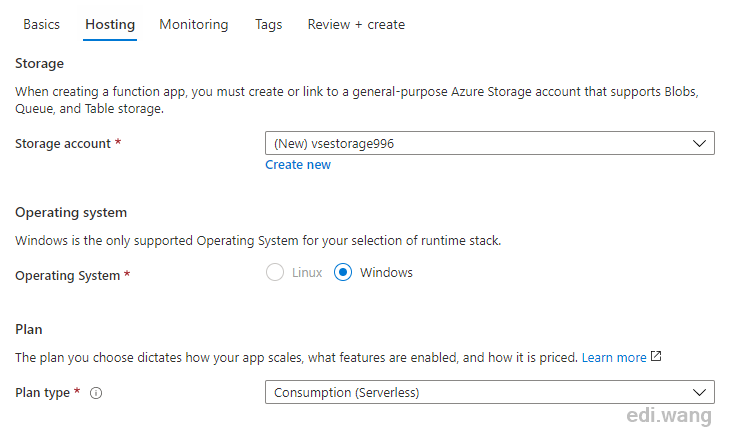Viewport: 730px width, 444px height.
Task: Switch to the Basics tab
Action: point(41,24)
